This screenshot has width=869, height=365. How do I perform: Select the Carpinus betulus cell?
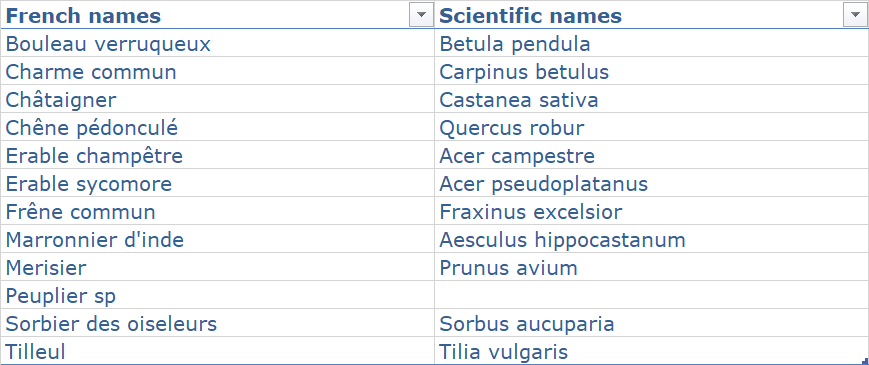pos(652,71)
